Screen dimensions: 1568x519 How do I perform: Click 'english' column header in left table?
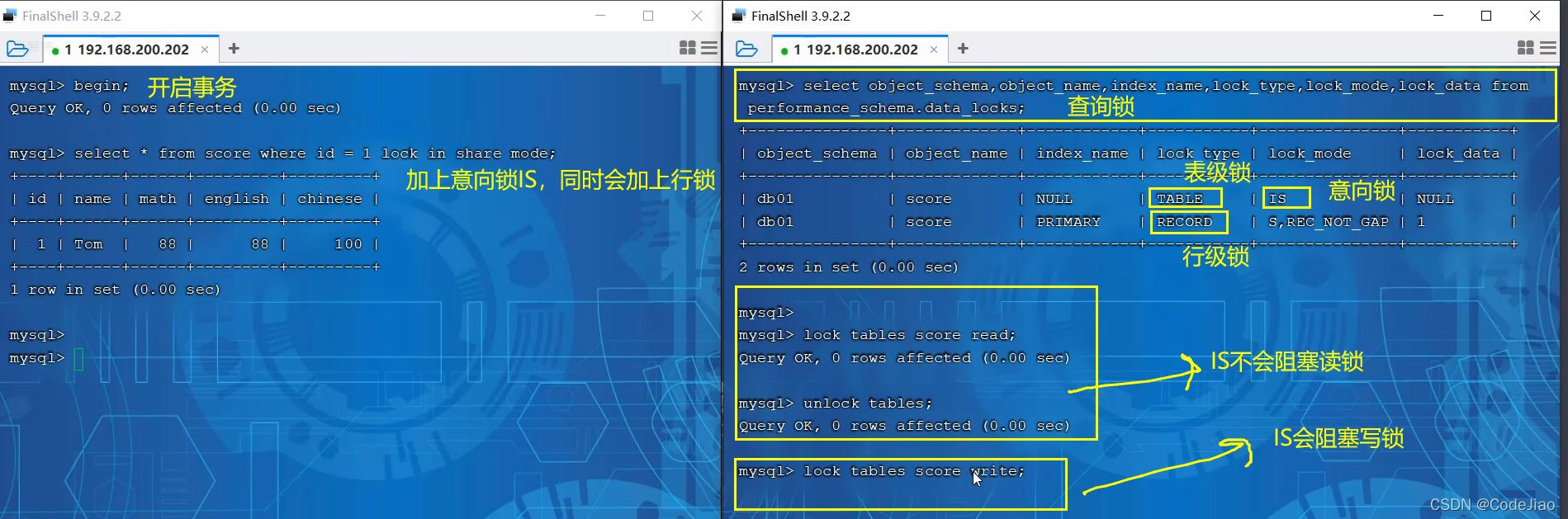click(x=237, y=199)
